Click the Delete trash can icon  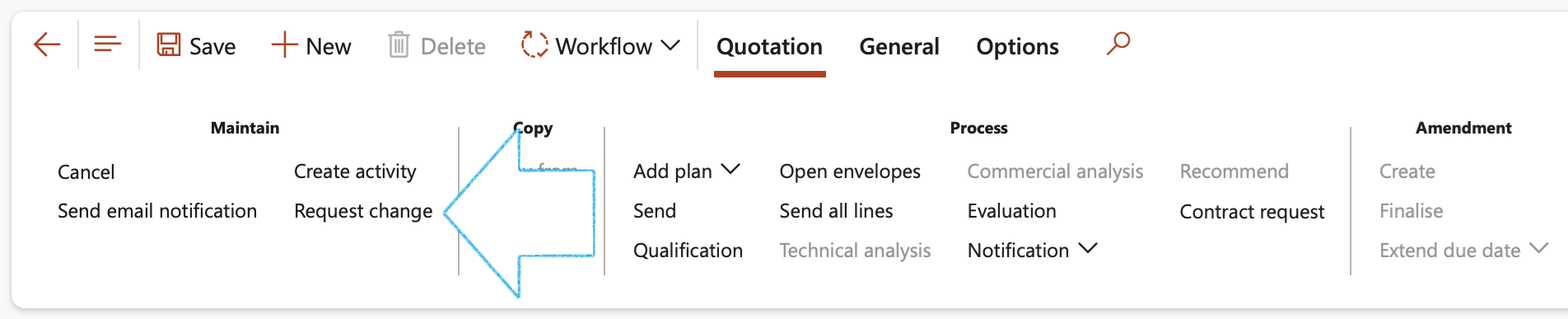(x=399, y=45)
